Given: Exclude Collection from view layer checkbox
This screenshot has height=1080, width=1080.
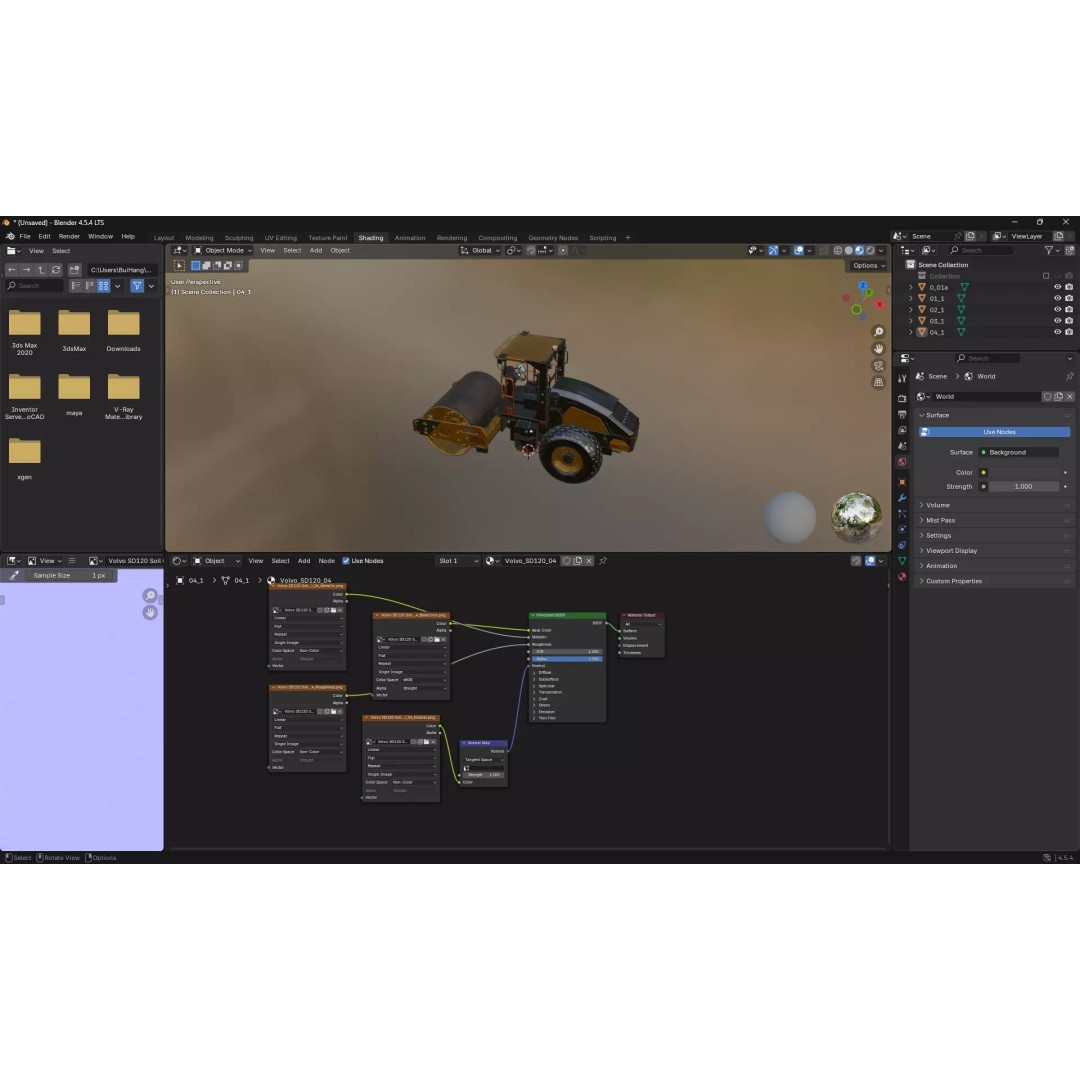Looking at the screenshot, I should (1046, 276).
